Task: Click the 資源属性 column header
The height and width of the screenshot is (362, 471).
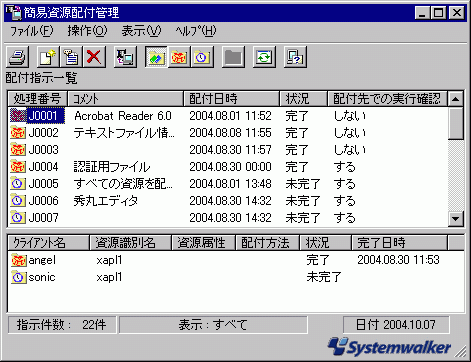Action: [203, 243]
